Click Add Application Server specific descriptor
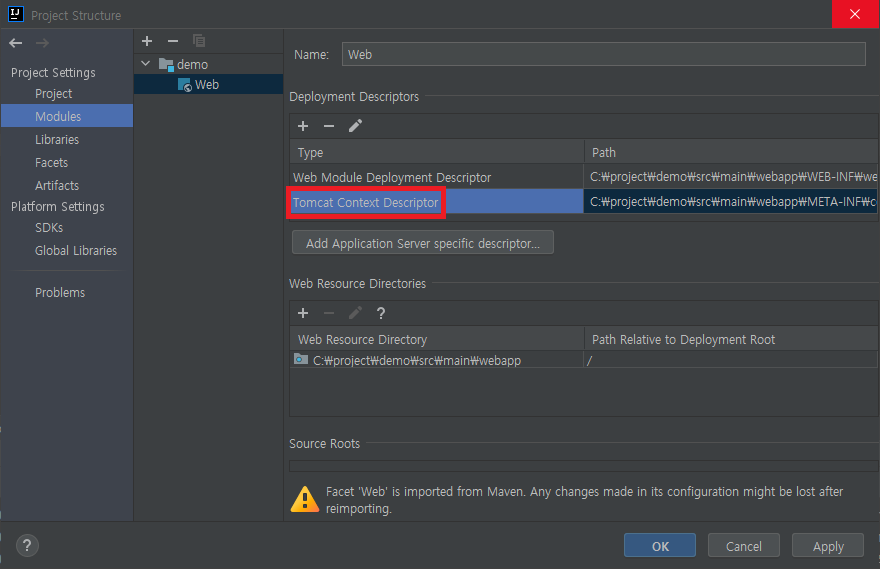This screenshot has height=569, width=880. (x=423, y=243)
